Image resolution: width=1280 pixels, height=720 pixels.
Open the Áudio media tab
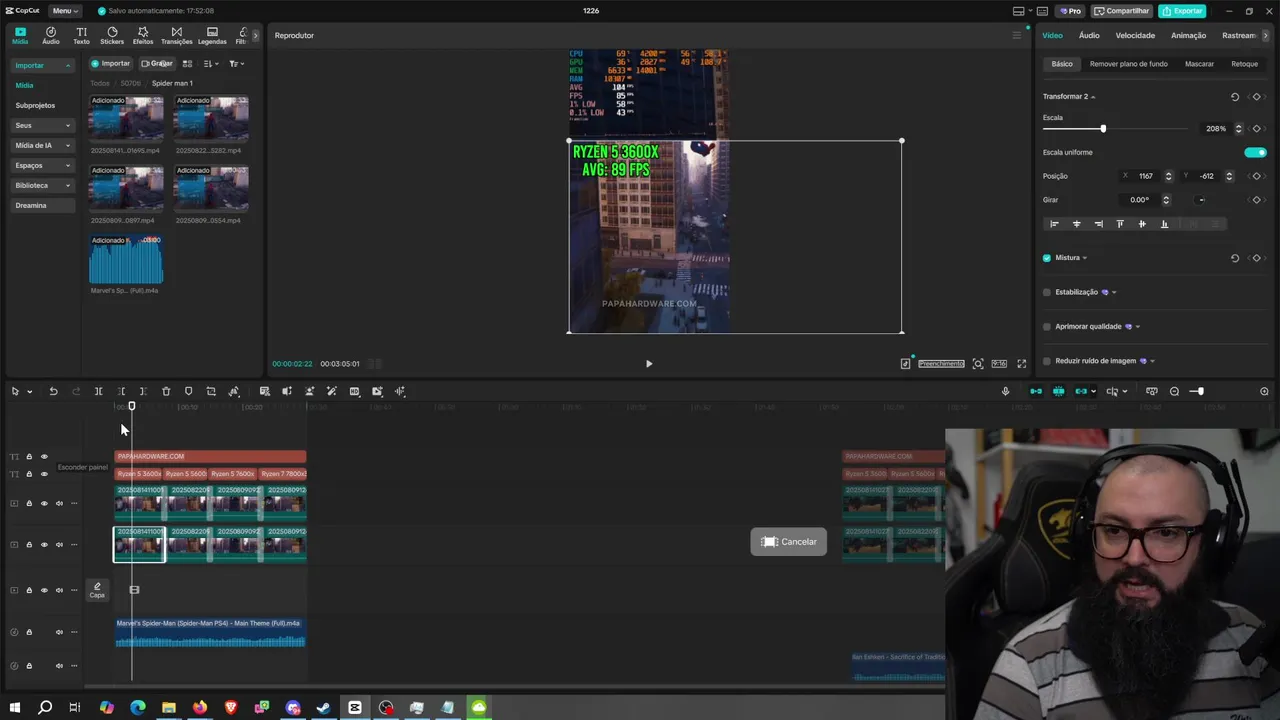pyautogui.click(x=50, y=35)
